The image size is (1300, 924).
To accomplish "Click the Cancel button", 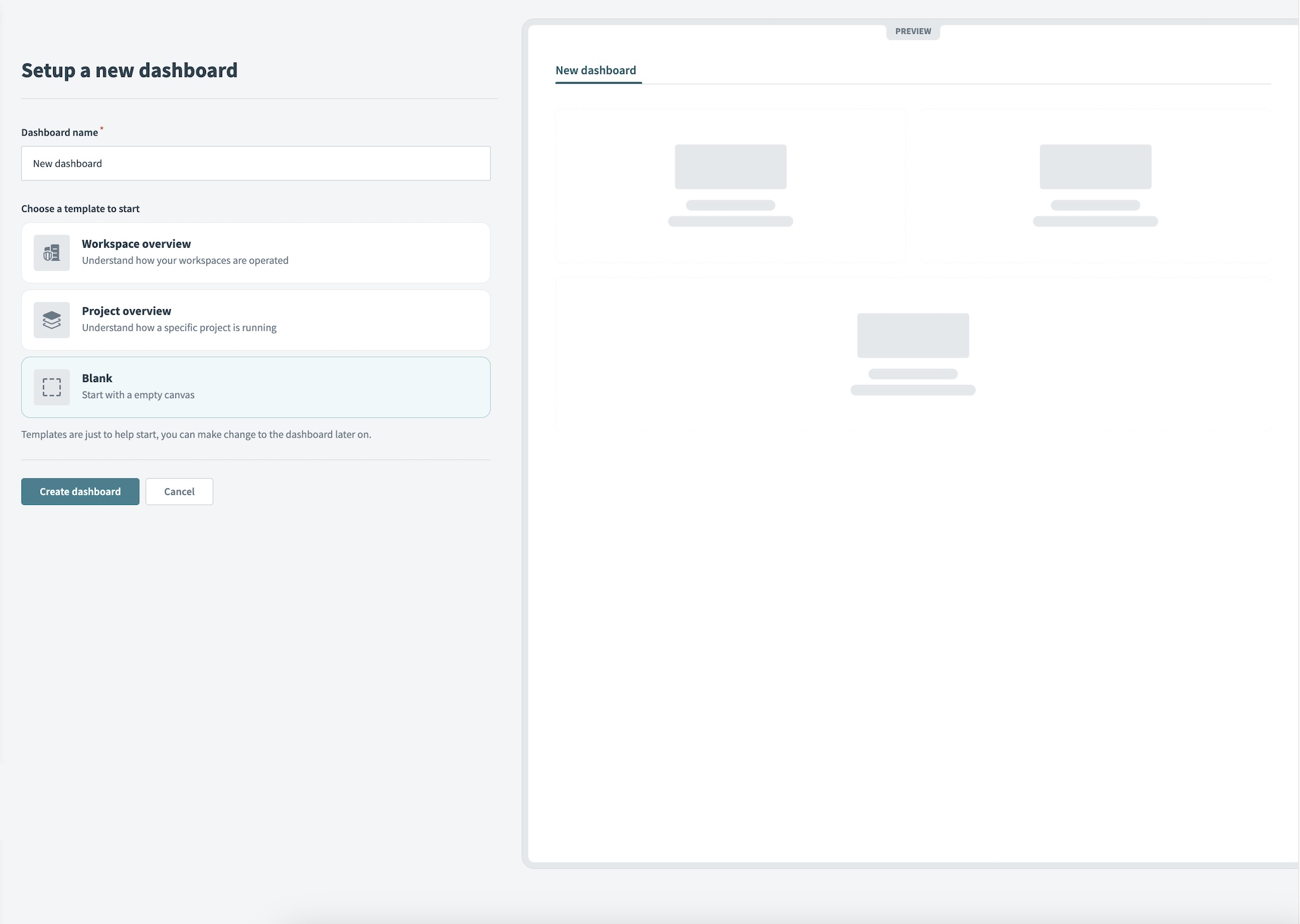I will pos(179,491).
